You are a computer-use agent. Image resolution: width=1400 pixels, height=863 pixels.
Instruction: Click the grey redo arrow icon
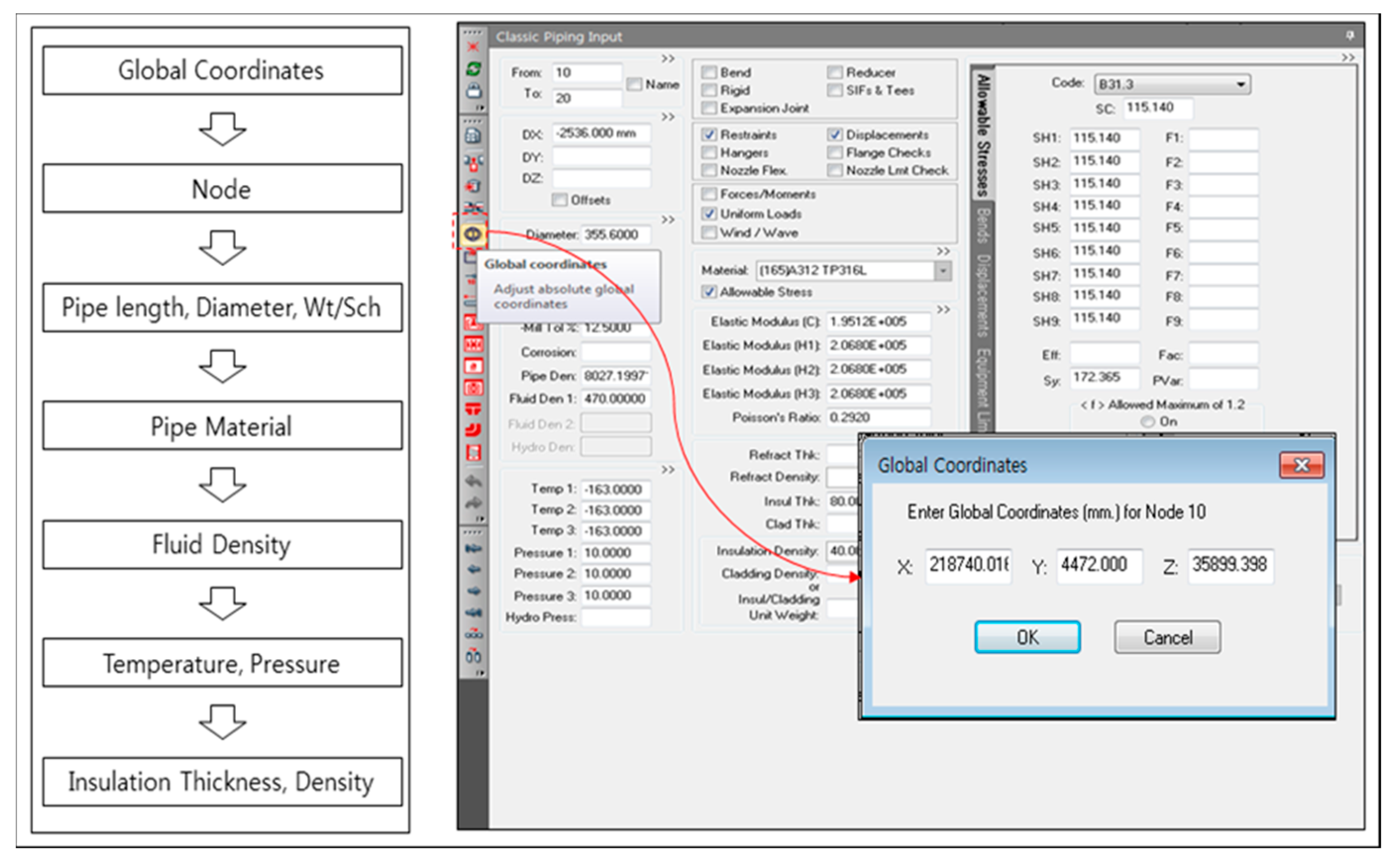474,503
